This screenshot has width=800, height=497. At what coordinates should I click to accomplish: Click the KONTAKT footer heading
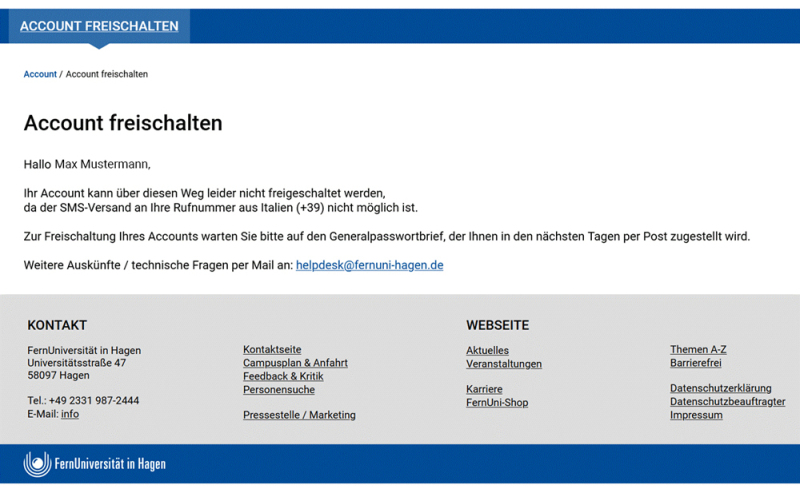point(57,325)
